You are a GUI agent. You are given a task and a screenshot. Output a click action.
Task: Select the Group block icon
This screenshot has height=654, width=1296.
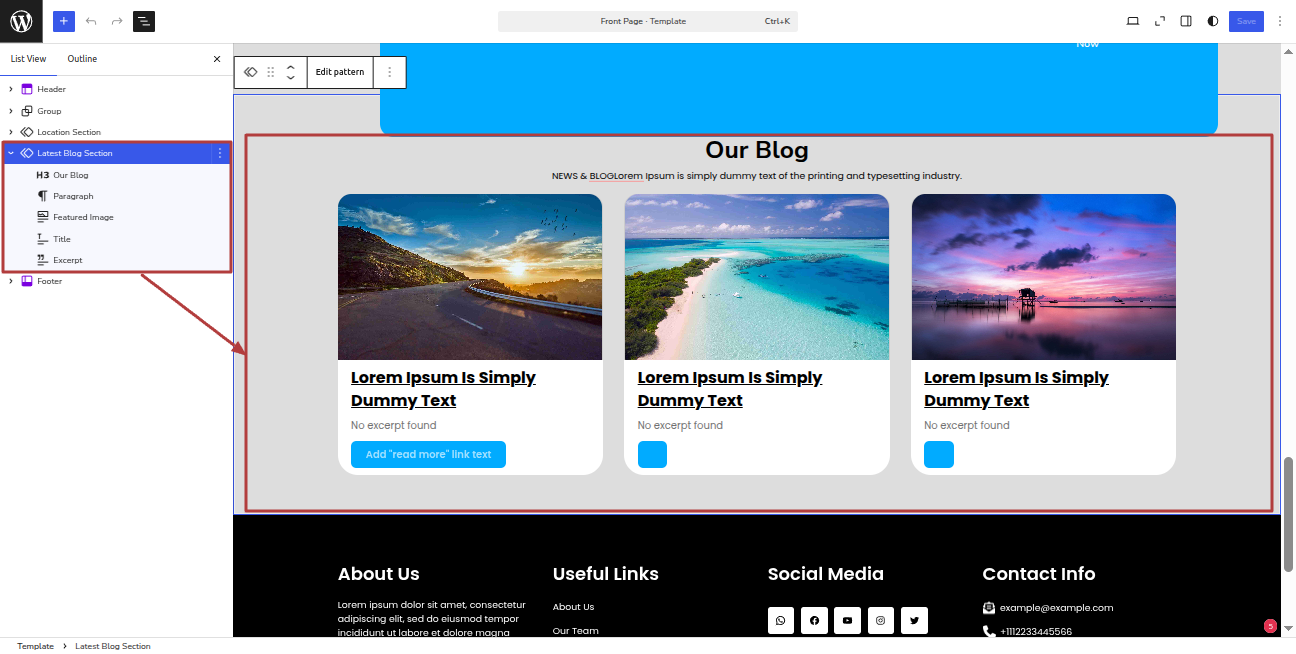27,111
